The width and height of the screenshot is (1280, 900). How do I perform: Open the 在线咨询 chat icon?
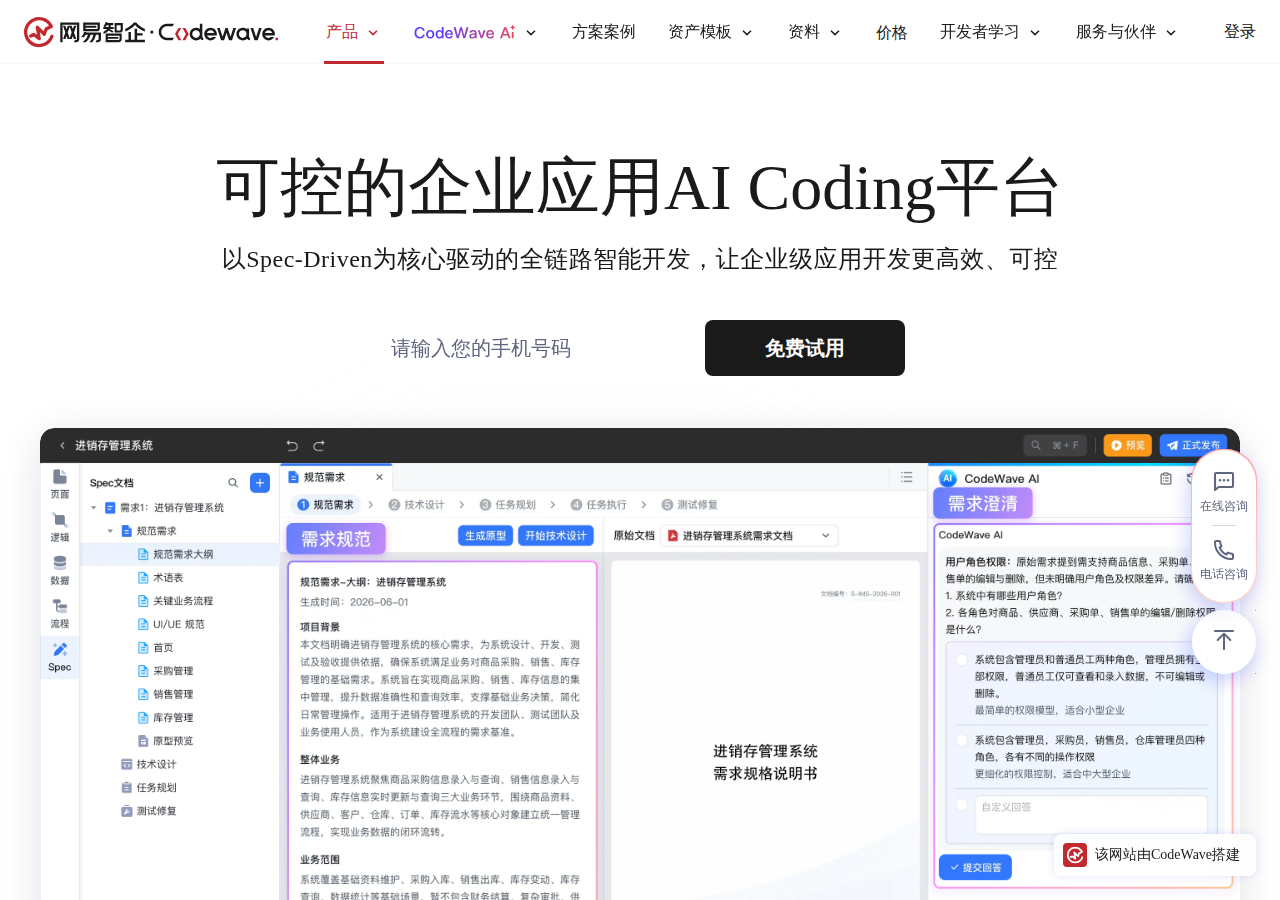[x=1224, y=482]
